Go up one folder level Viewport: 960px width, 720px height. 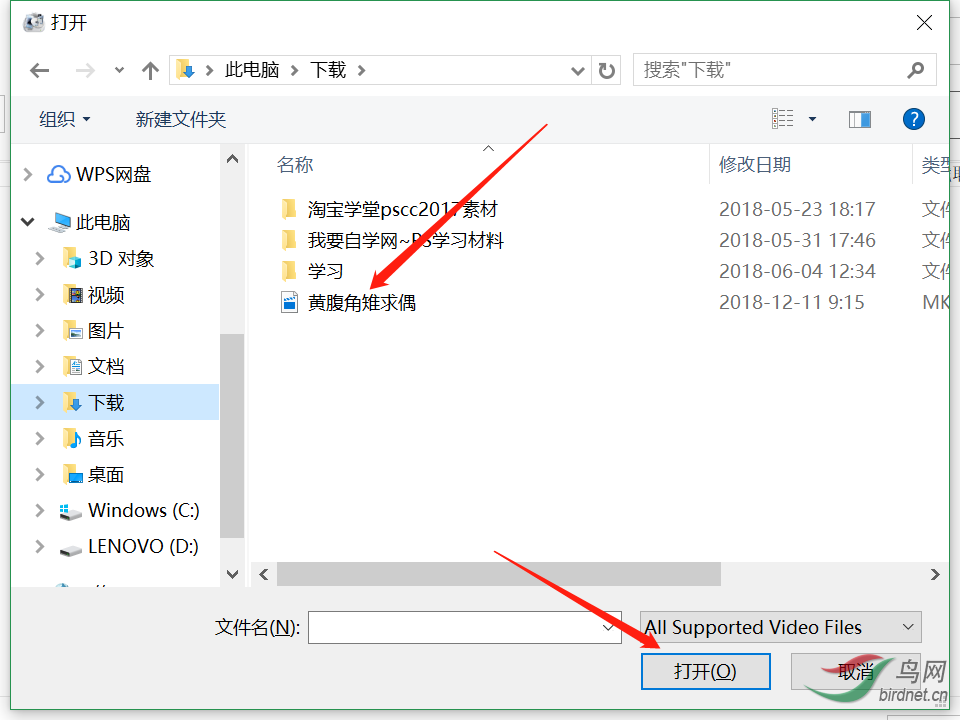point(150,70)
